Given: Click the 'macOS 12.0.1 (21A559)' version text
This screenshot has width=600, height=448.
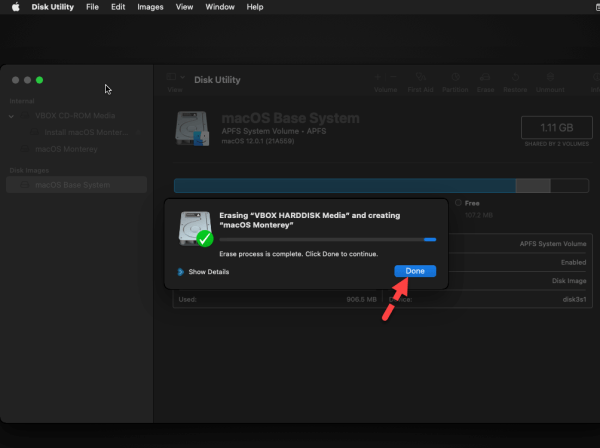Looking at the screenshot, I should pos(258,141).
